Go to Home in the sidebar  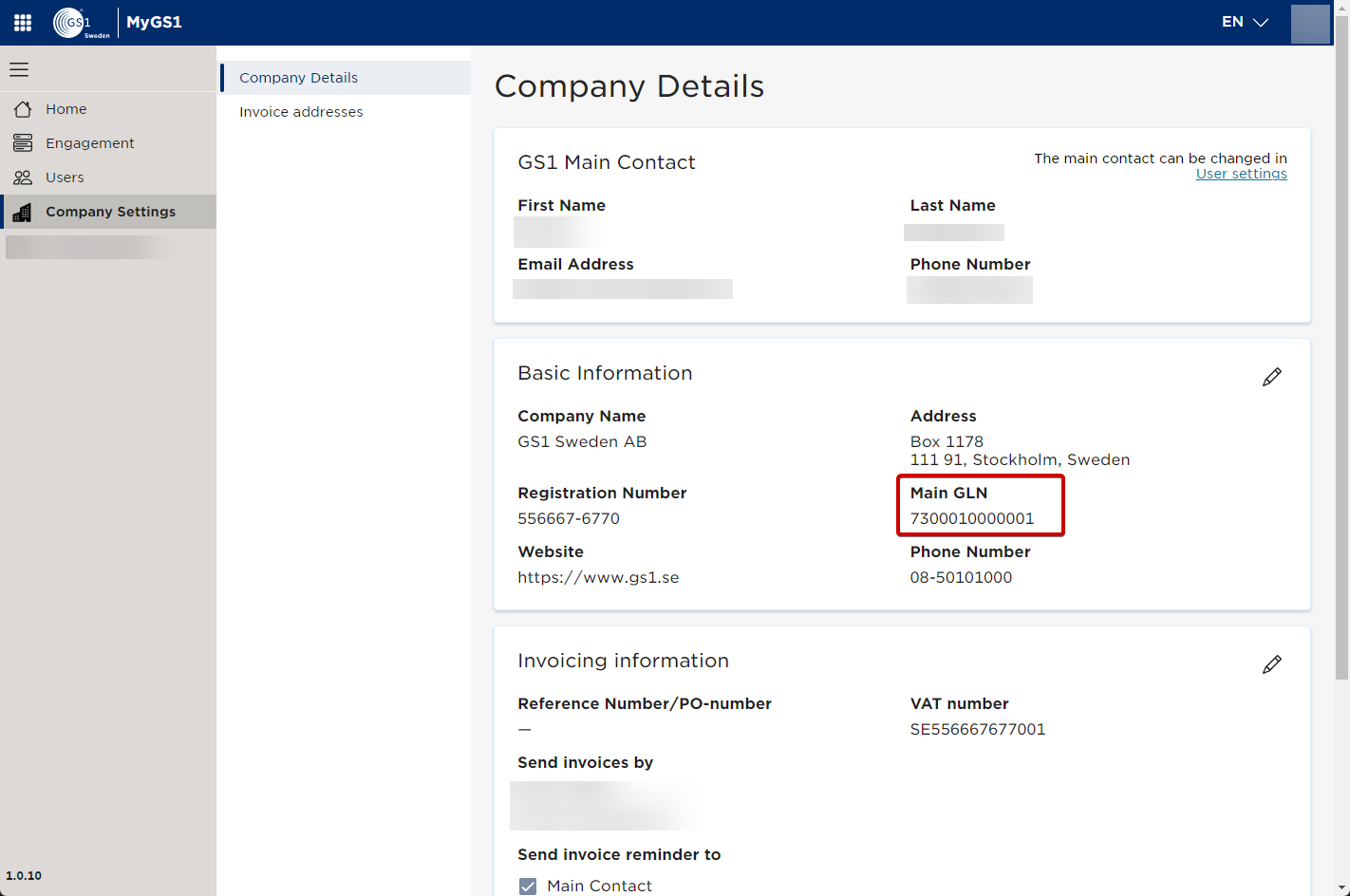tap(66, 109)
